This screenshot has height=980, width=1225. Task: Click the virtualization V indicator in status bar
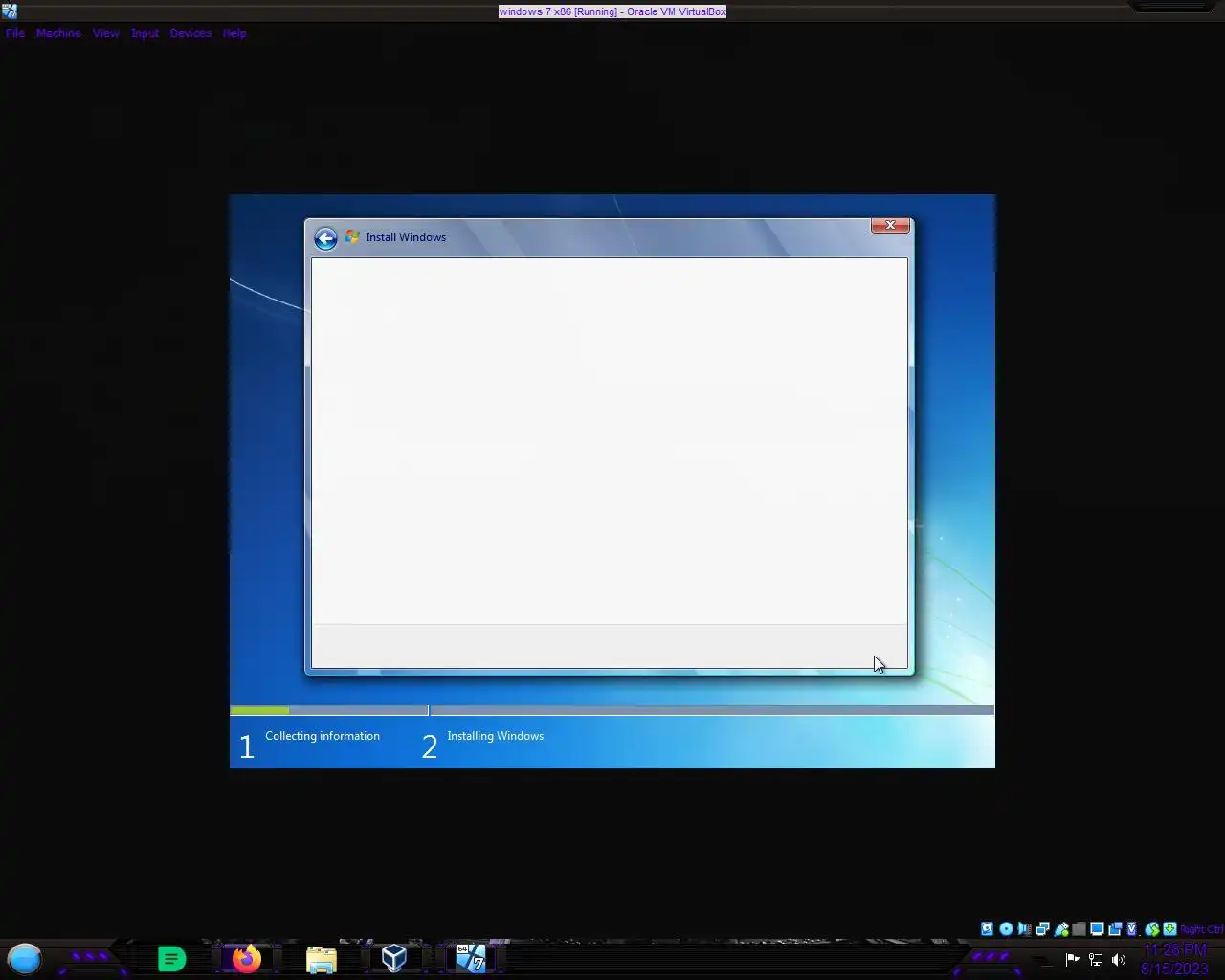point(1132,928)
